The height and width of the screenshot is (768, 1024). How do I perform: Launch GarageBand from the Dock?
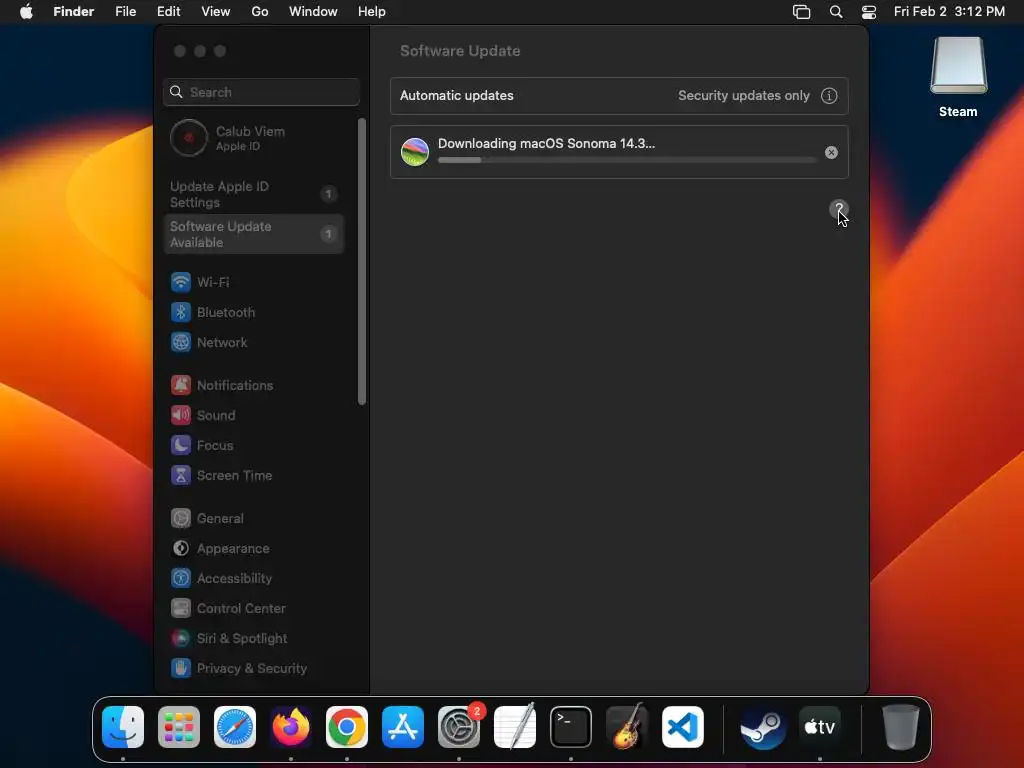(627, 727)
